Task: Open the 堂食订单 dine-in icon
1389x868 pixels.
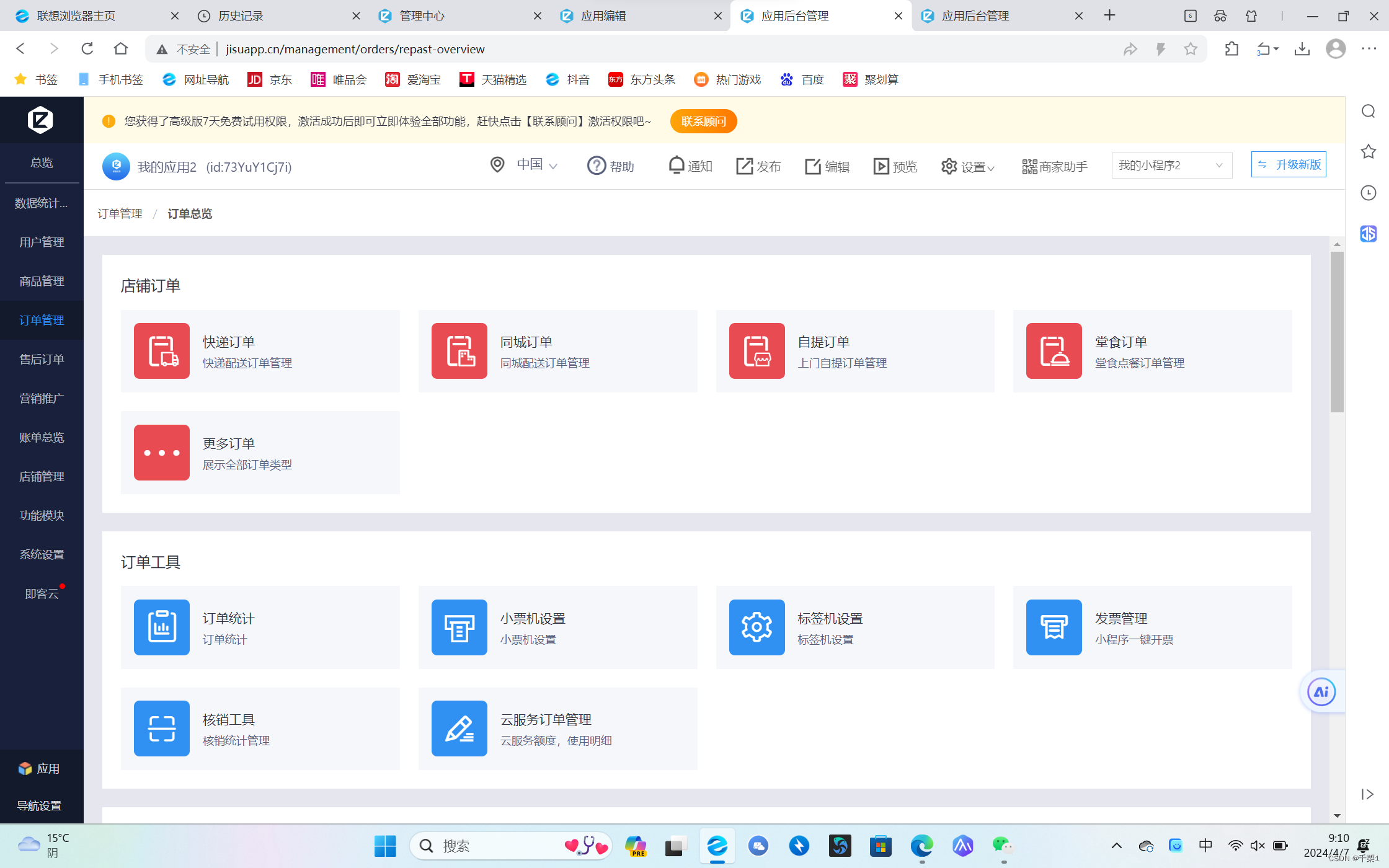Action: (x=1054, y=351)
